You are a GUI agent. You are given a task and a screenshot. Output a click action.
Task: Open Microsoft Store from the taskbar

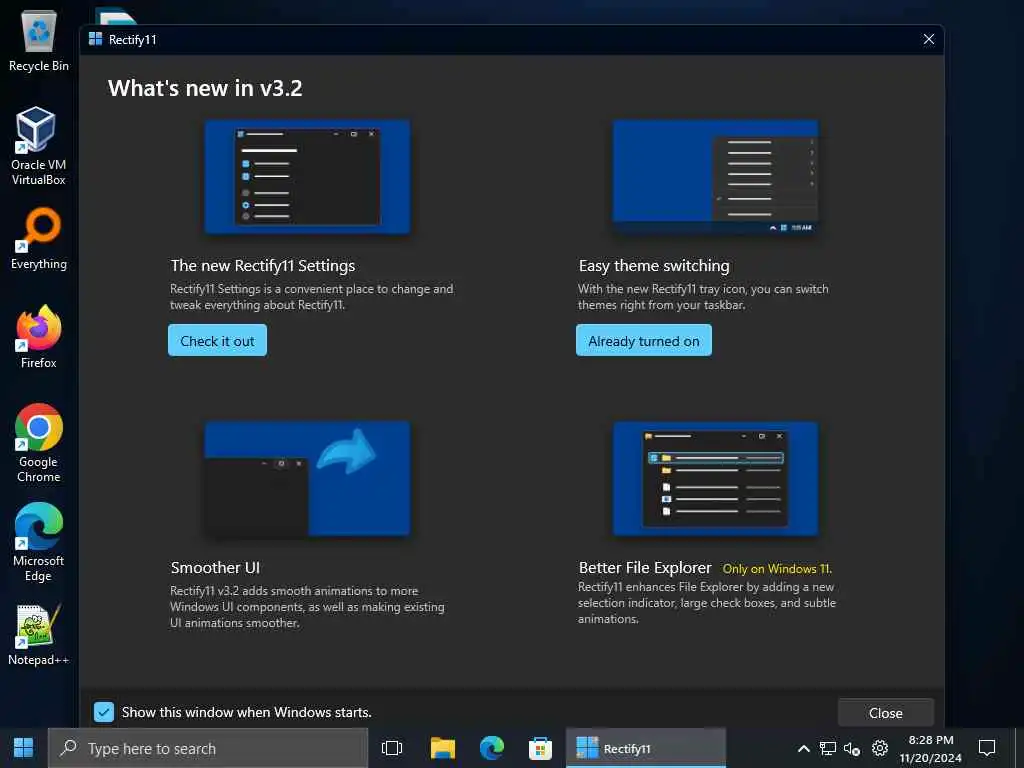pos(540,748)
